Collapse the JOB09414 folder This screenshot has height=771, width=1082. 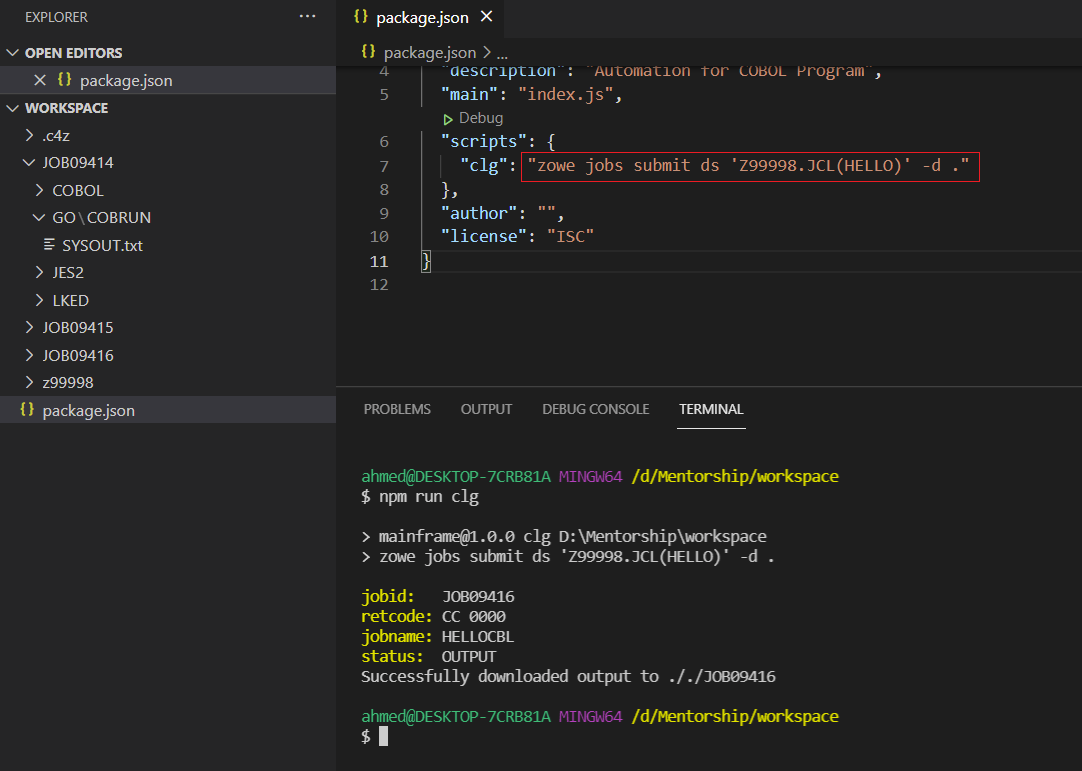click(x=28, y=163)
